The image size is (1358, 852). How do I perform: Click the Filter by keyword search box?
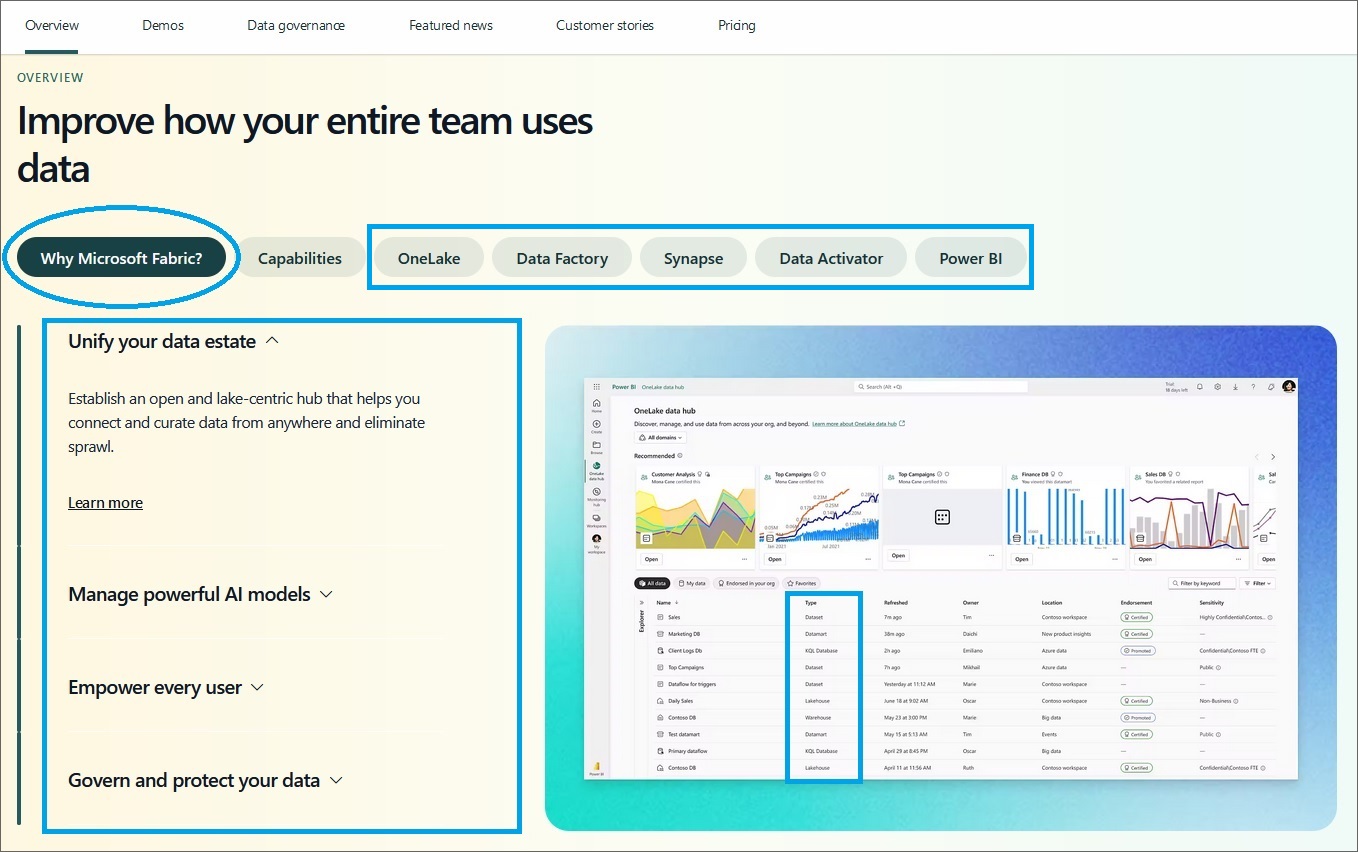pyautogui.click(x=1202, y=583)
